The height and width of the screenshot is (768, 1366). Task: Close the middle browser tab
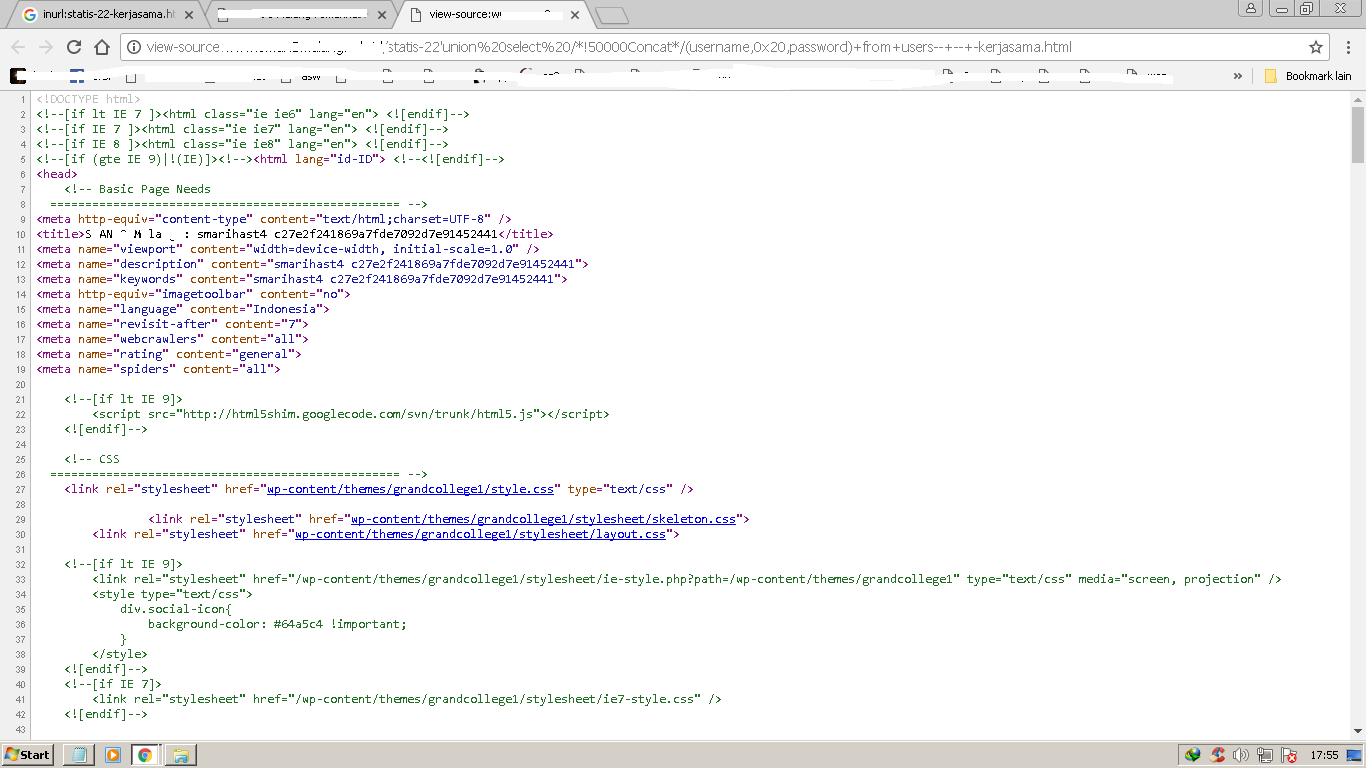point(380,15)
